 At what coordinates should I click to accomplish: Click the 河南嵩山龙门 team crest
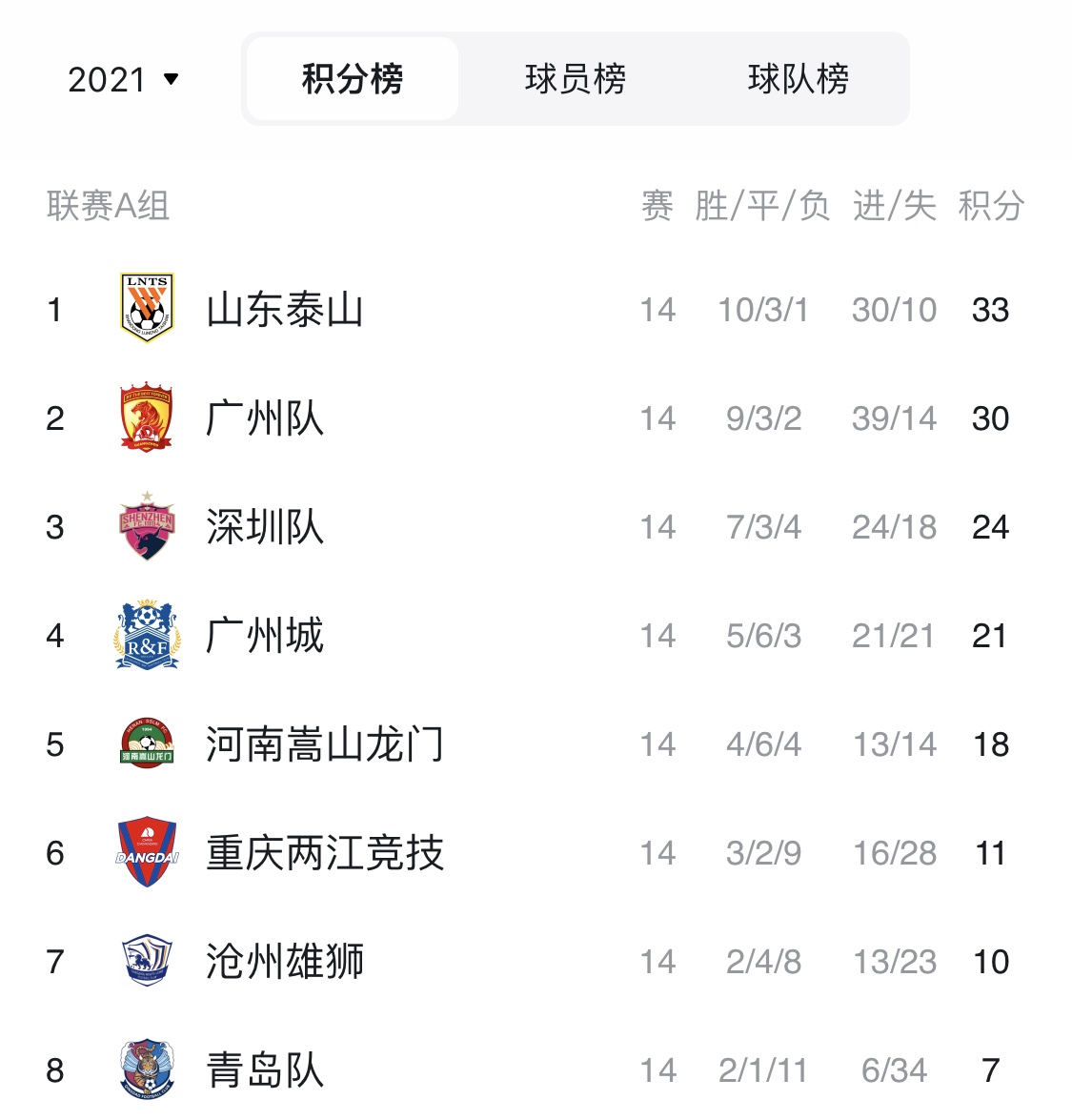pyautogui.click(x=147, y=743)
